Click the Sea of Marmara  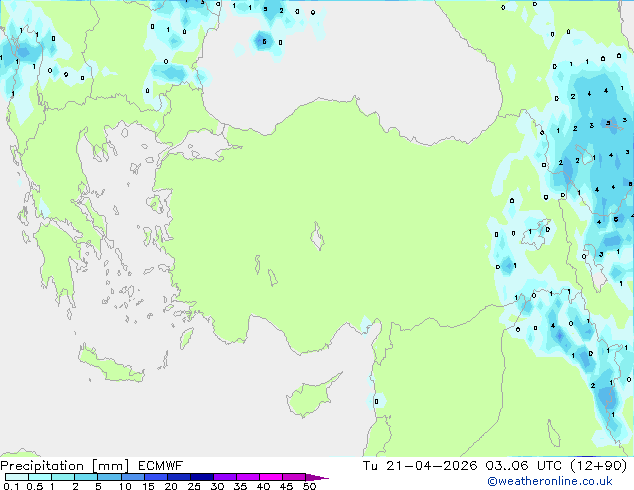click(x=203, y=149)
